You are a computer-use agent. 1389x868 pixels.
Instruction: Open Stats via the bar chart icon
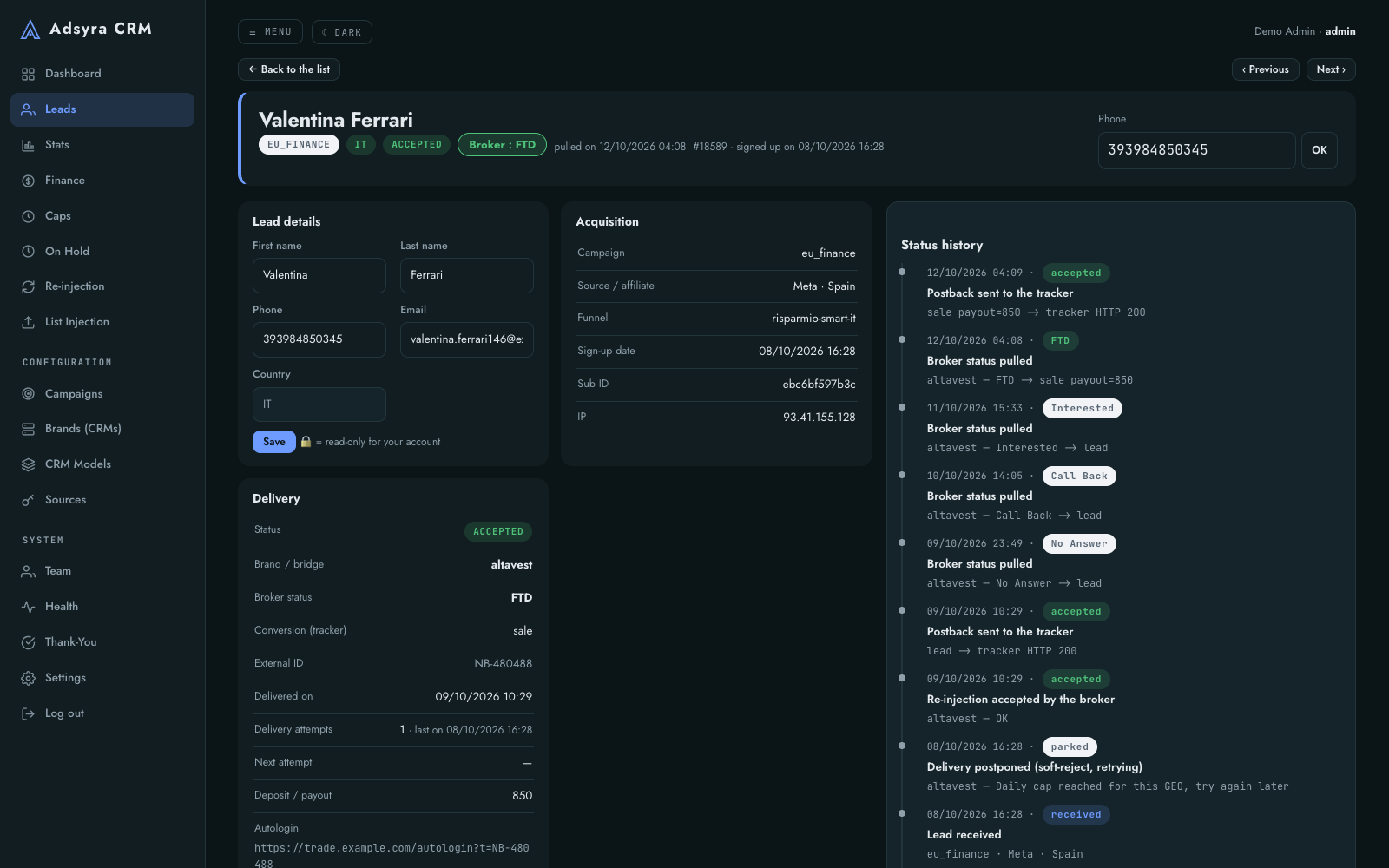click(x=29, y=145)
